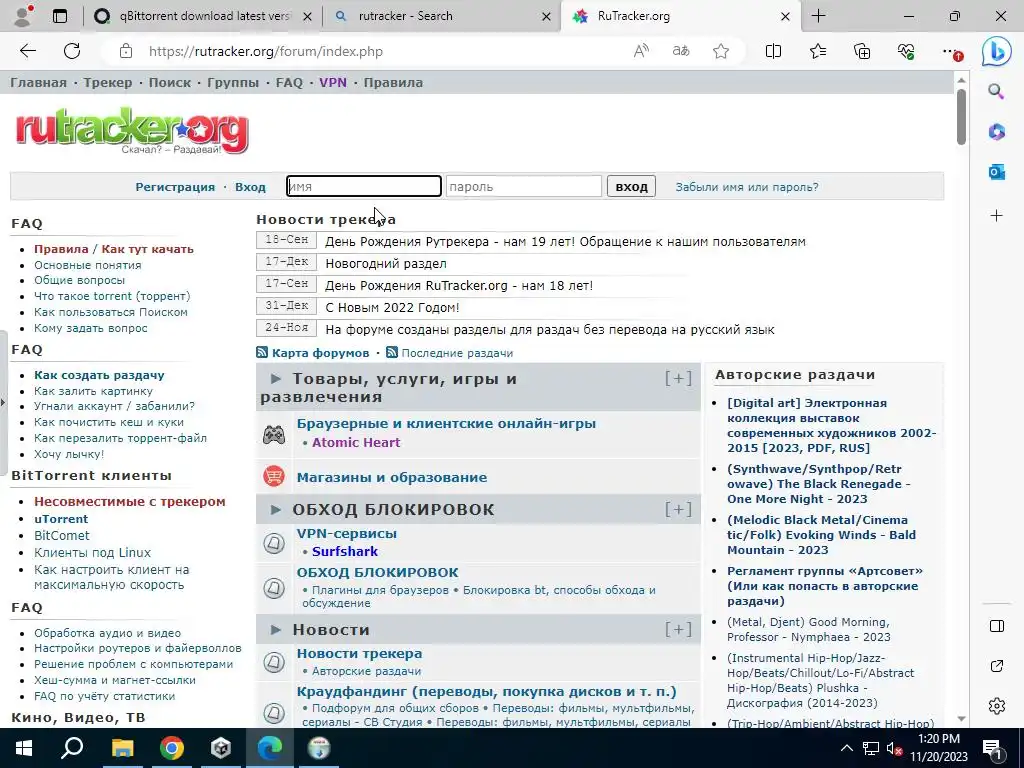Launch Google Chrome from taskbar
The image size is (1024, 768).
(x=171, y=748)
